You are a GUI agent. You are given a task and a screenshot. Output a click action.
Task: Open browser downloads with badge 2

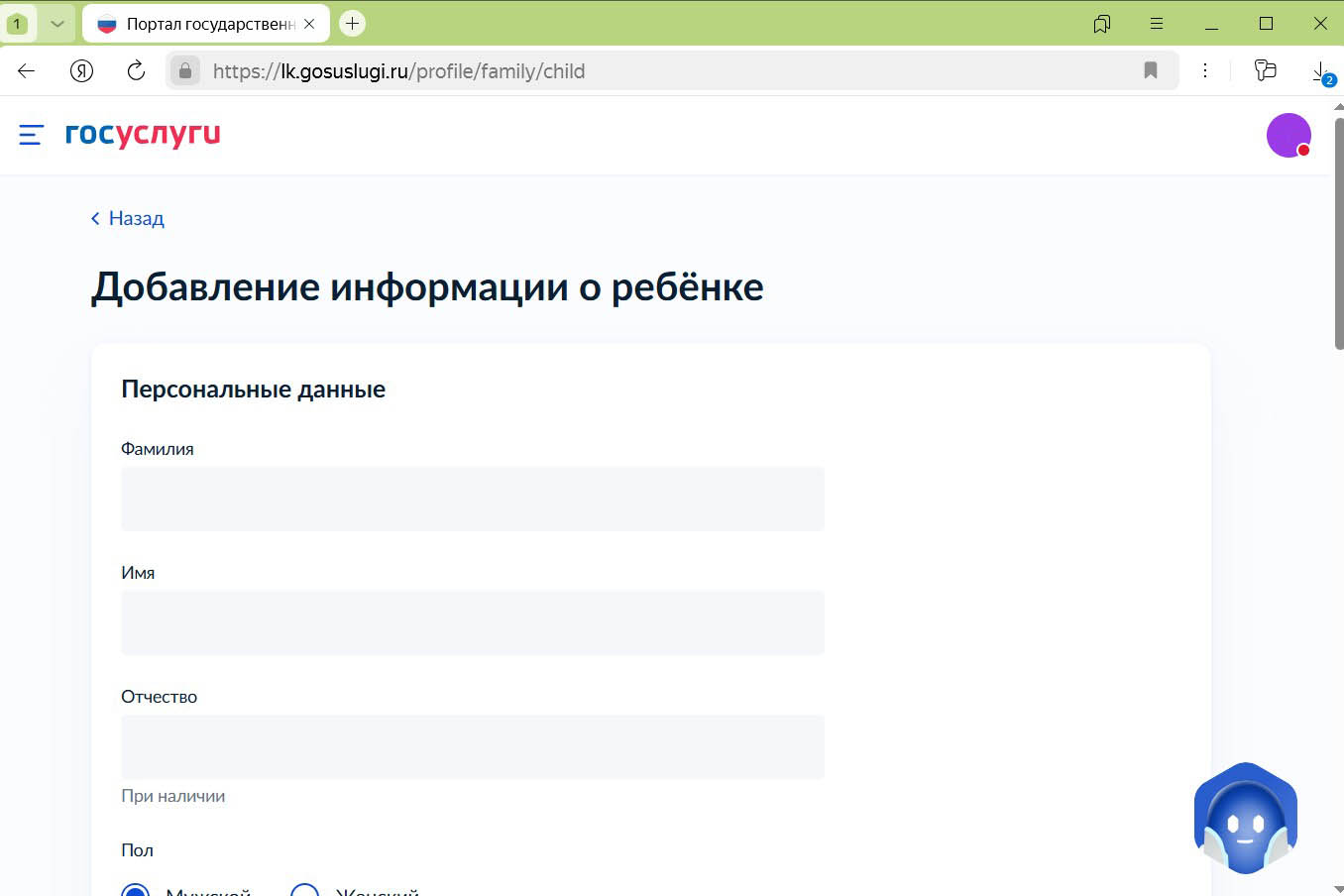[x=1318, y=70]
